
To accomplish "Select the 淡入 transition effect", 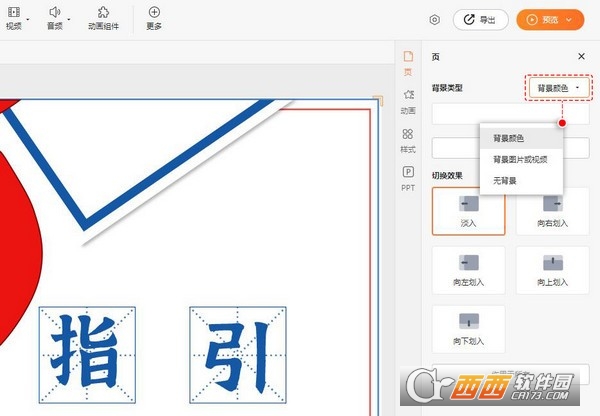I will tap(468, 211).
